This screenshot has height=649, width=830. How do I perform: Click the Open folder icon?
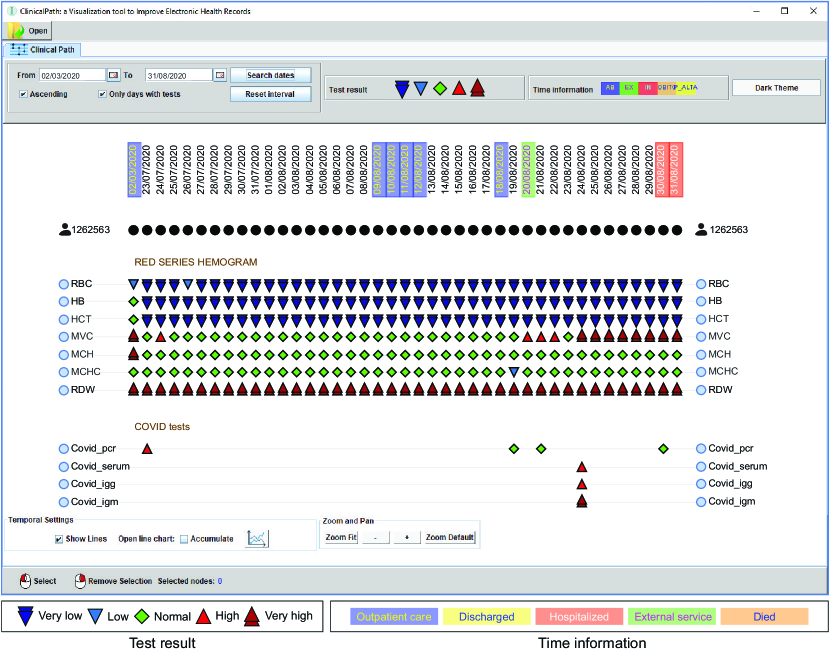pos(17,31)
